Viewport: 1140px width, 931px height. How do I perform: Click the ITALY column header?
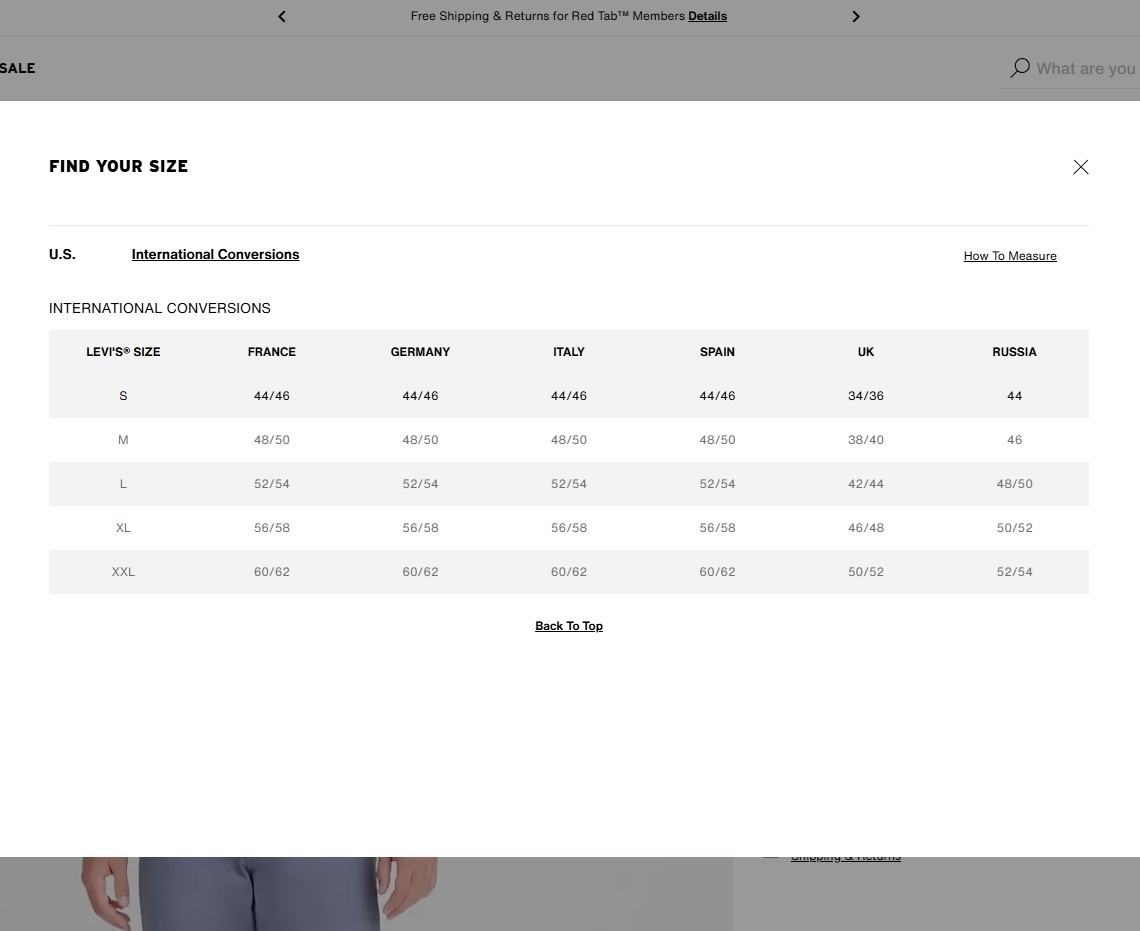(569, 352)
